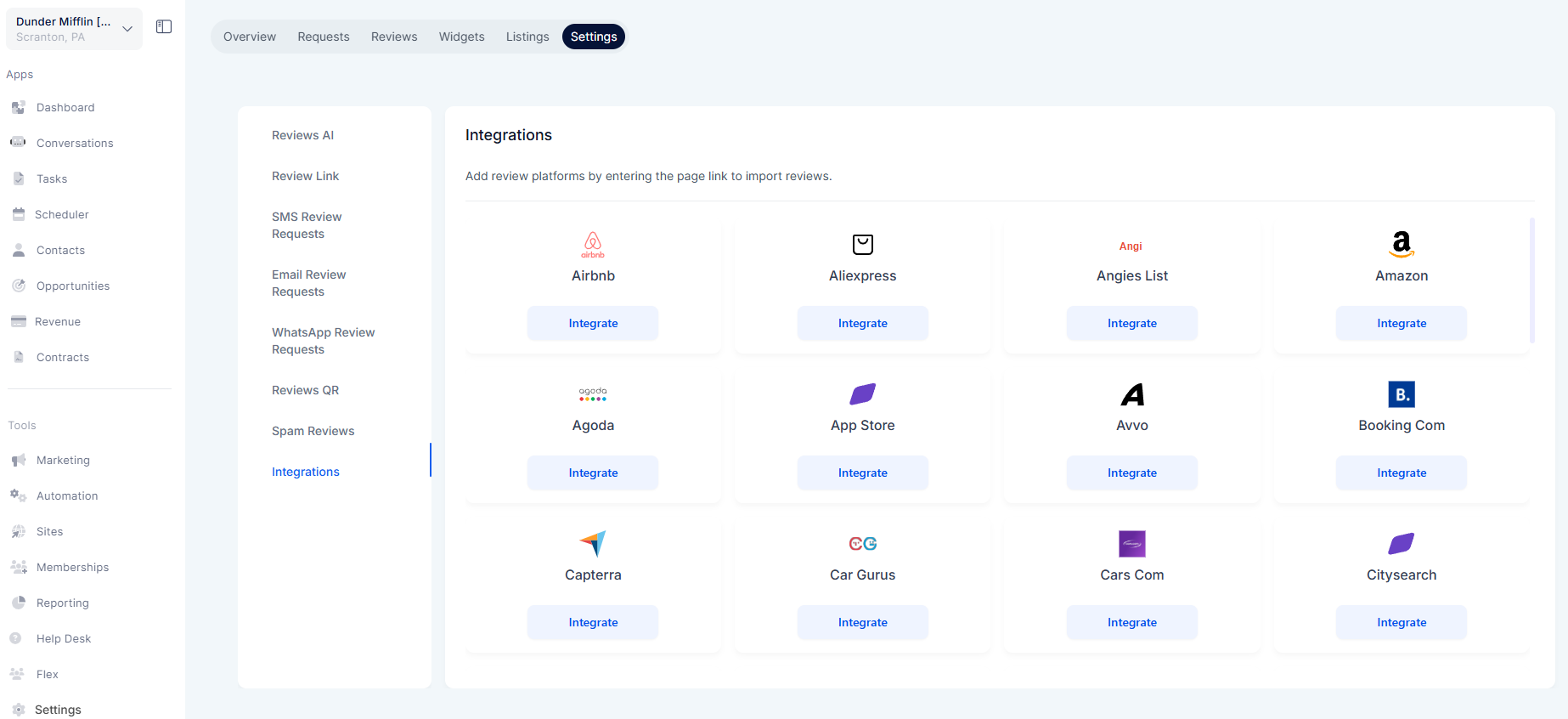
Task: Click the Opportunities icon
Action: pos(18,286)
